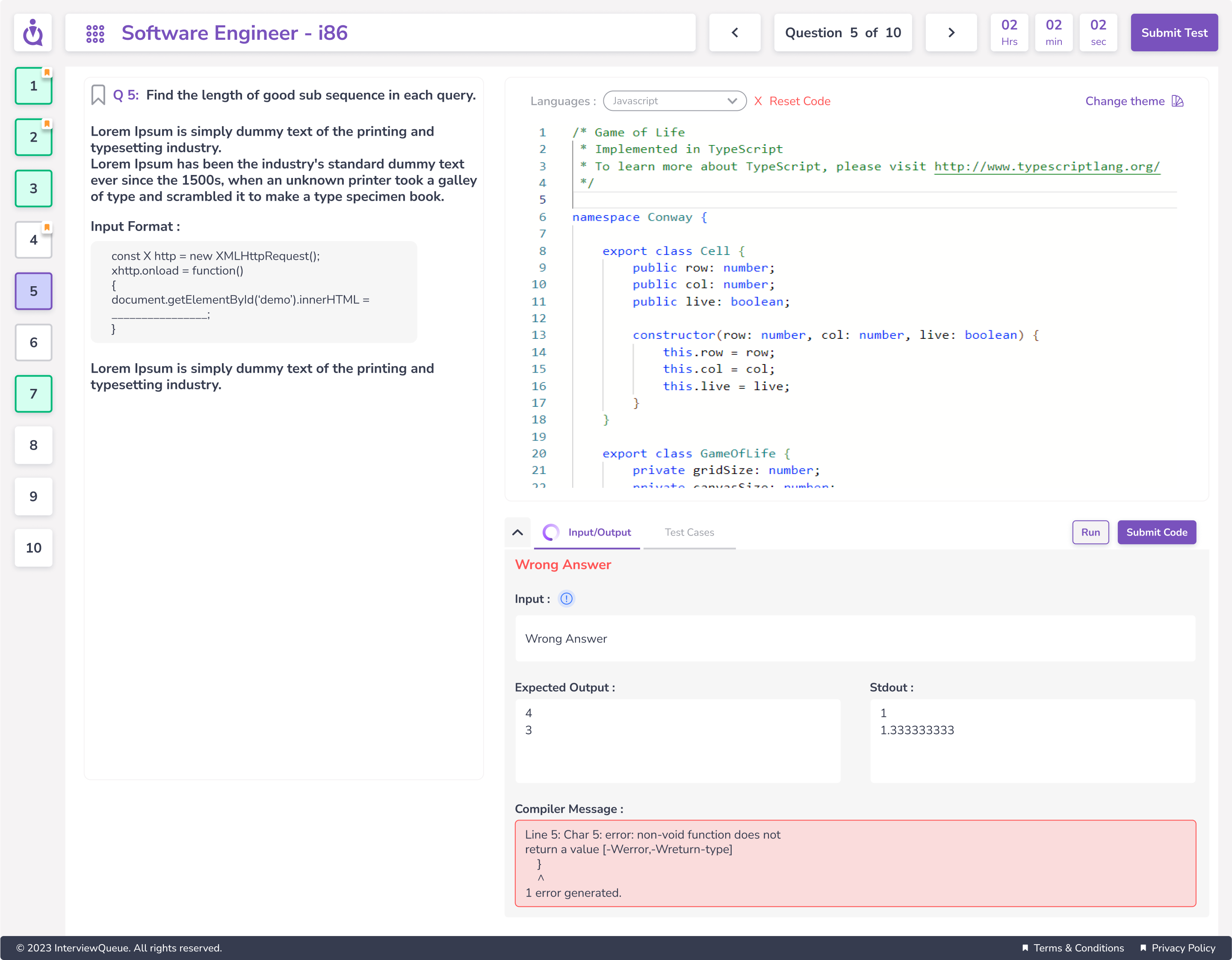Viewport: 1232px width, 960px height.
Task: Open the nine-dot grid menu icon
Action: point(95,33)
